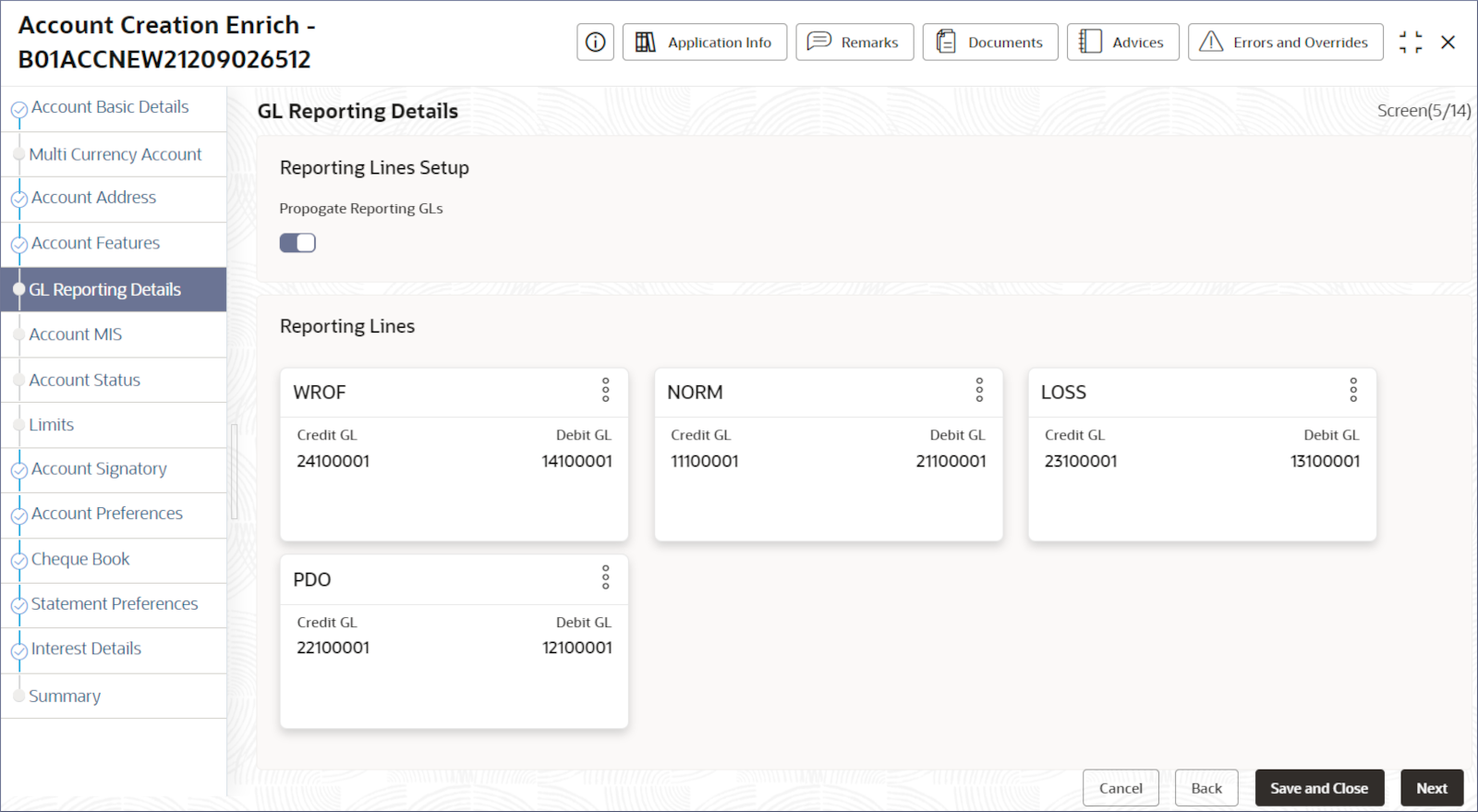Toggle Propogate Reporting GLs switch
The image size is (1478, 812).
pos(297,243)
